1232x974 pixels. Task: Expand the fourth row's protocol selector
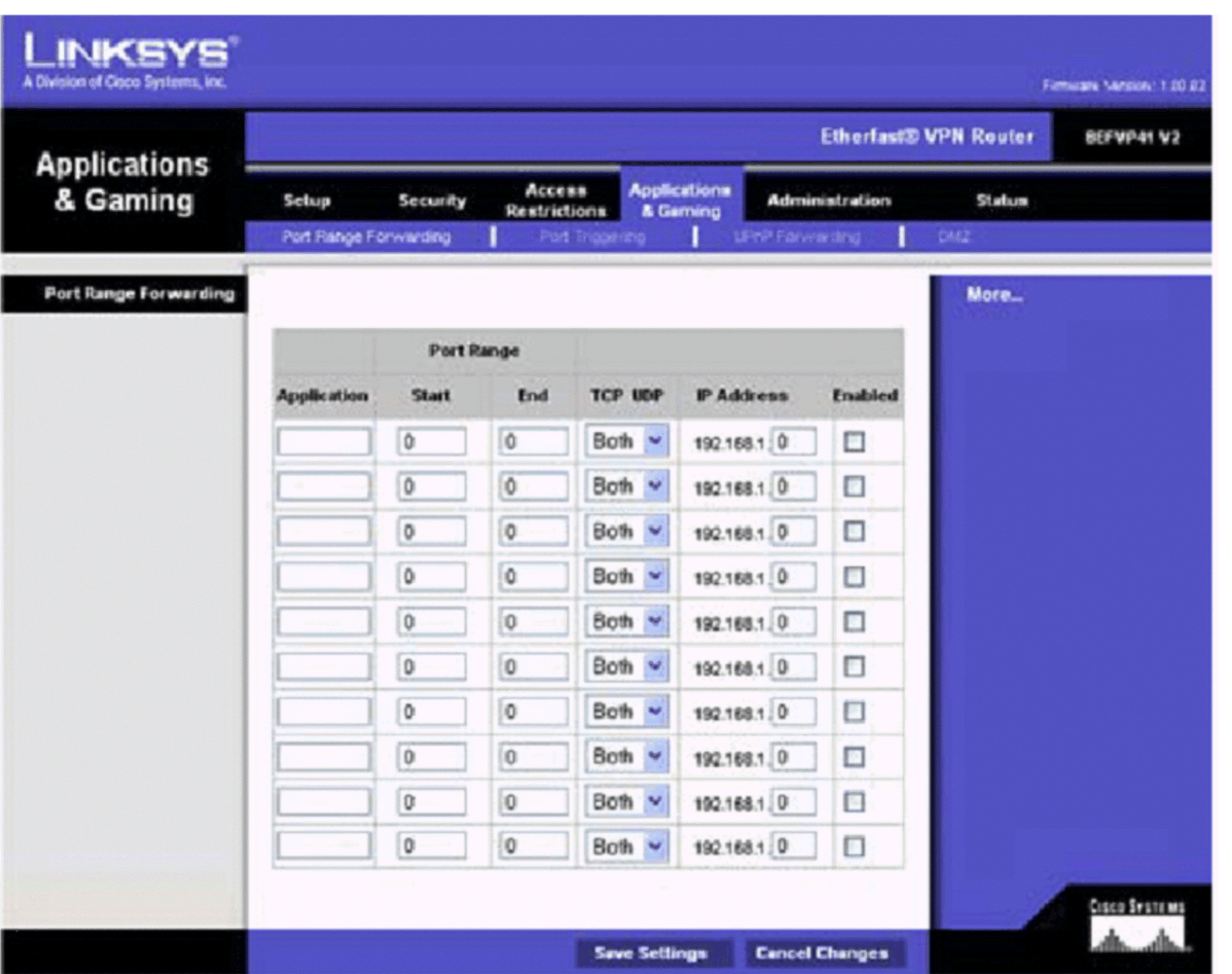[x=627, y=577]
